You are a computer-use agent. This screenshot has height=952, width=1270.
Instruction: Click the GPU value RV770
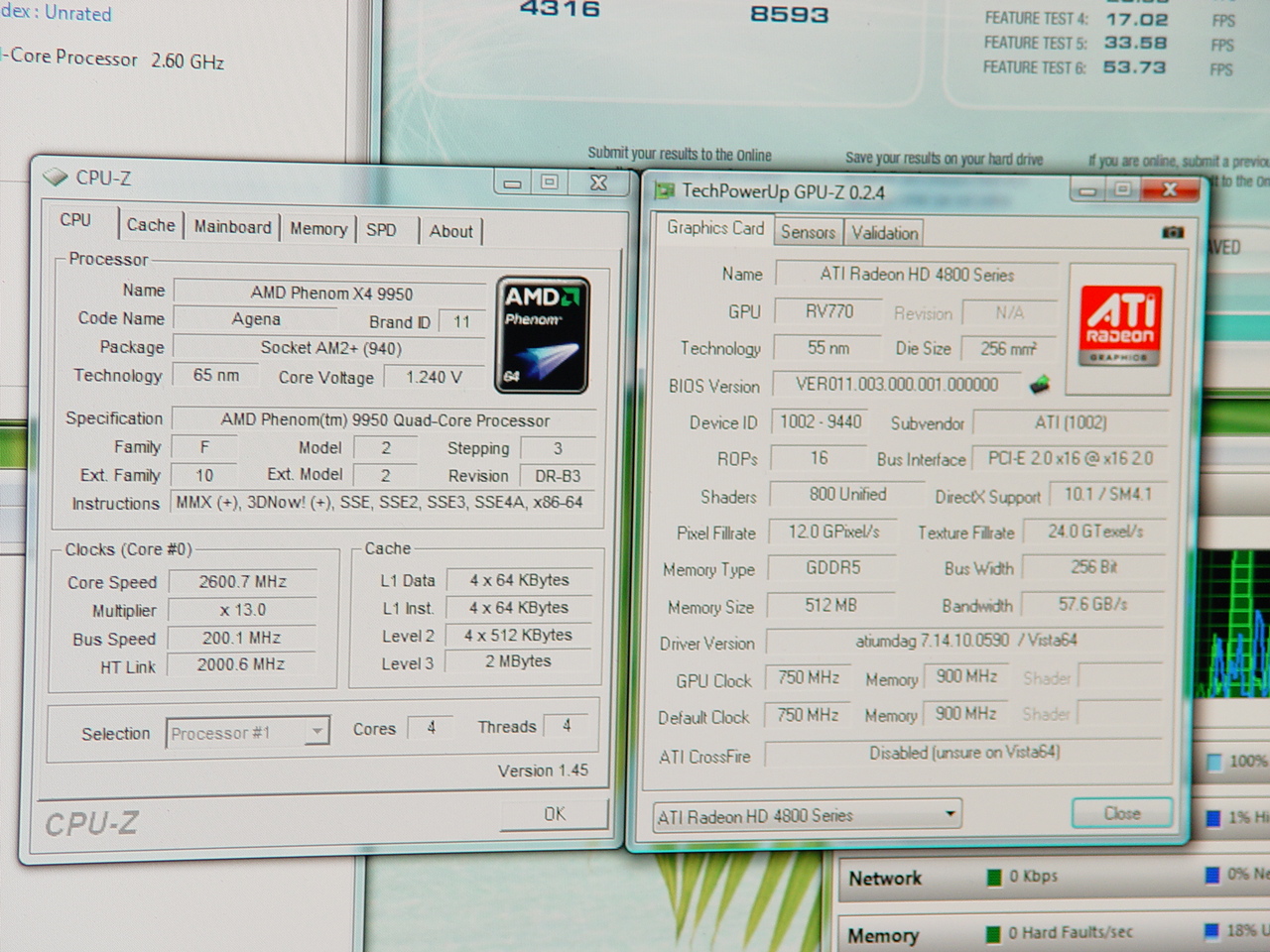coord(828,311)
